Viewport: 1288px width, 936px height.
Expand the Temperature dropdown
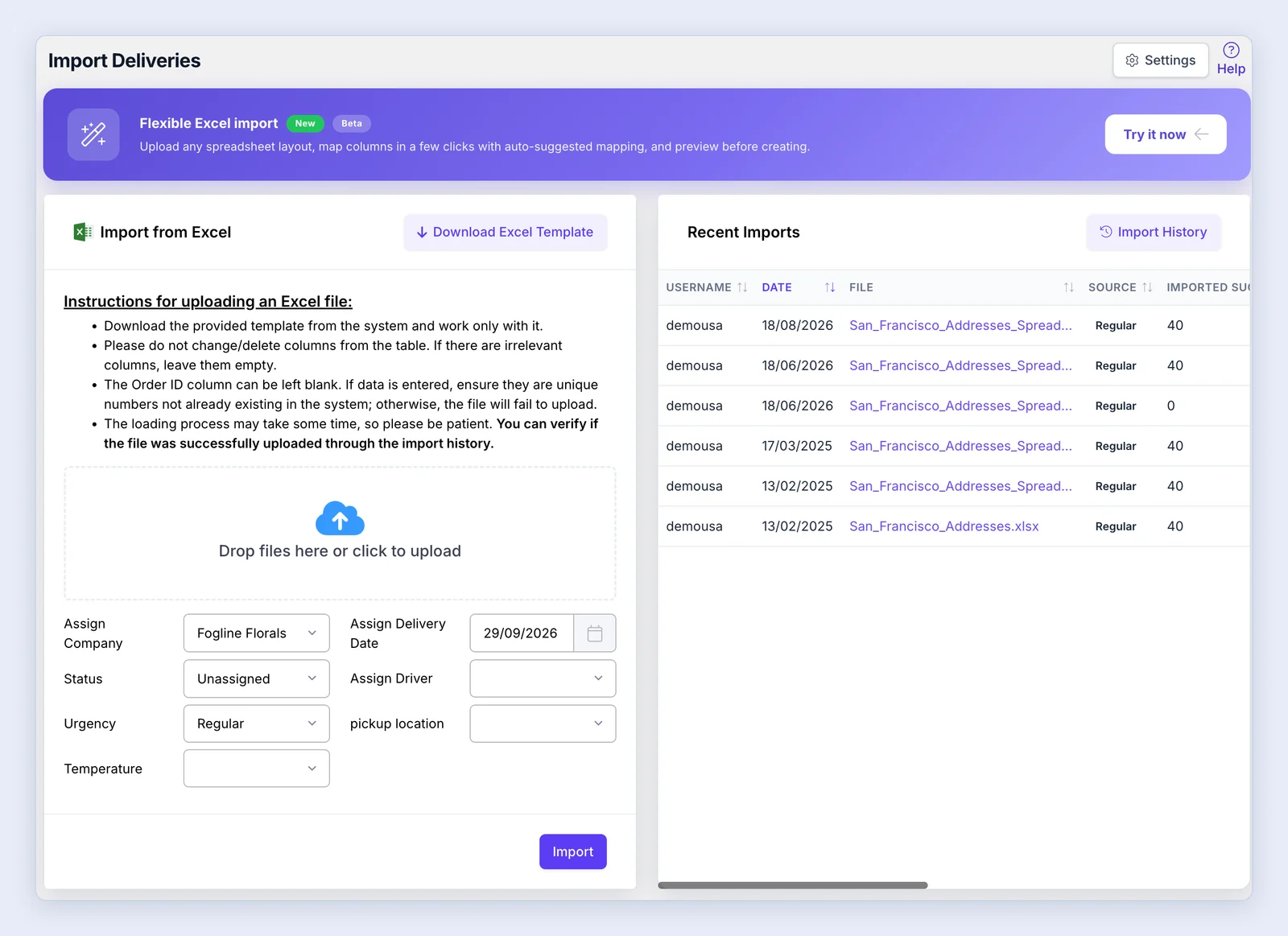(256, 769)
